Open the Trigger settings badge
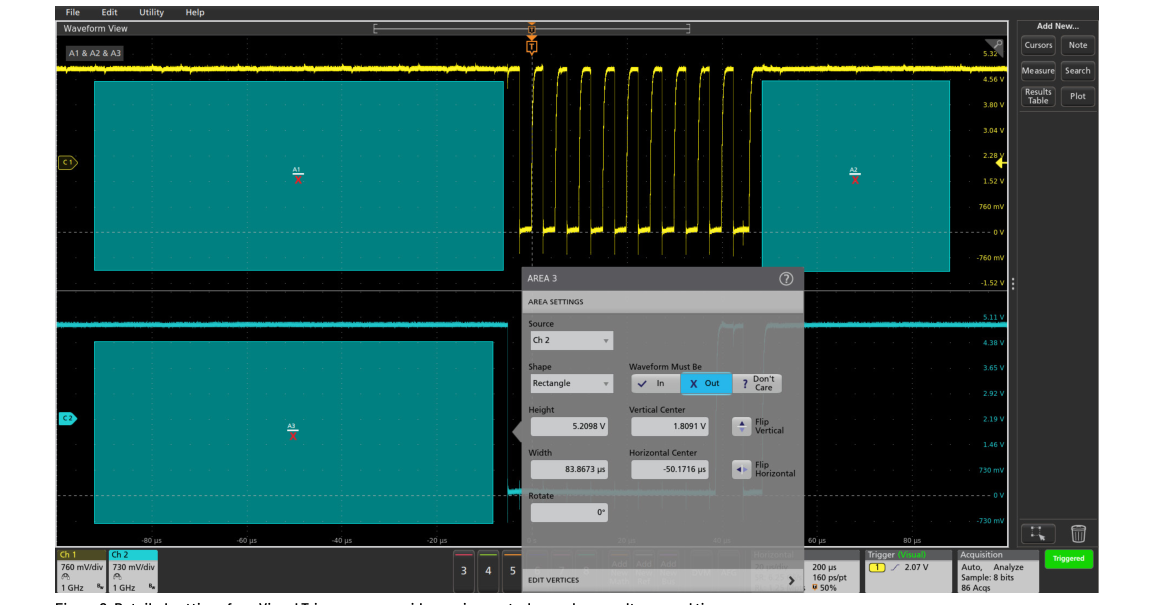This screenshot has width=1155, height=605. 908,571
